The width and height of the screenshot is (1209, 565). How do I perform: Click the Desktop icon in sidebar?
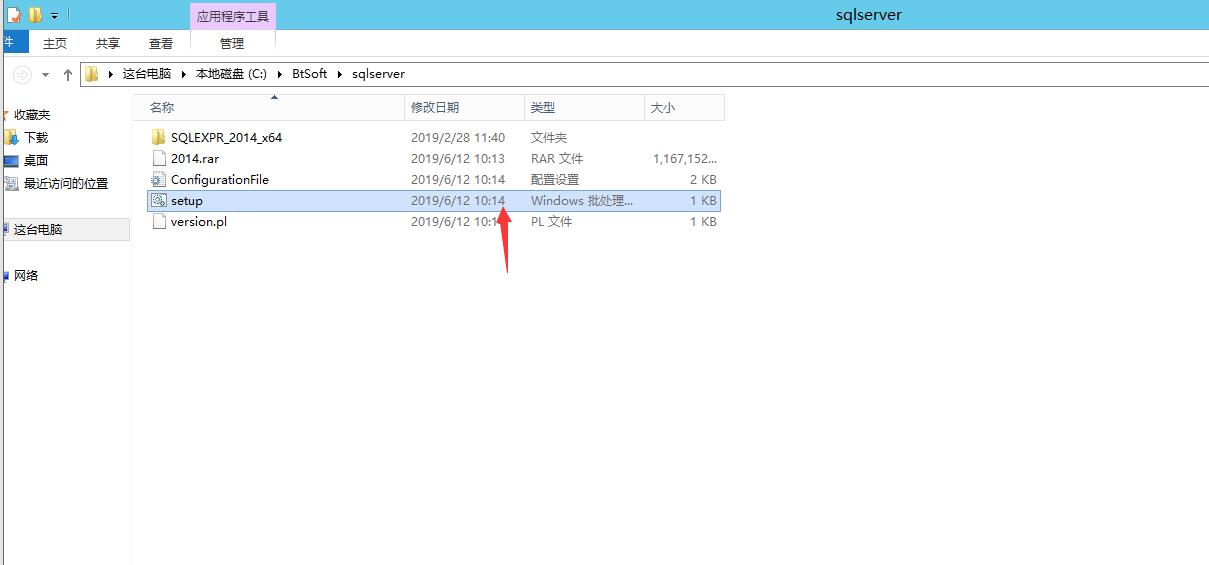(x=11, y=160)
